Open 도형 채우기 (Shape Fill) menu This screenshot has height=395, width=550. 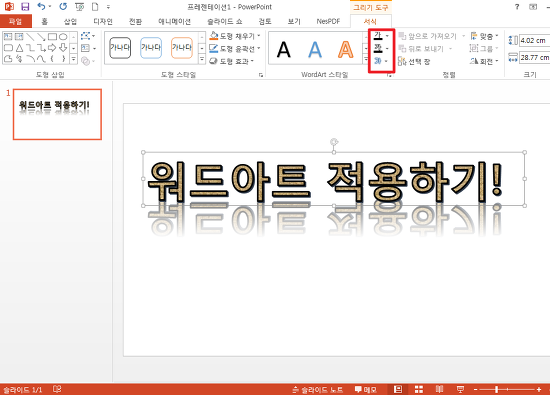coord(235,36)
